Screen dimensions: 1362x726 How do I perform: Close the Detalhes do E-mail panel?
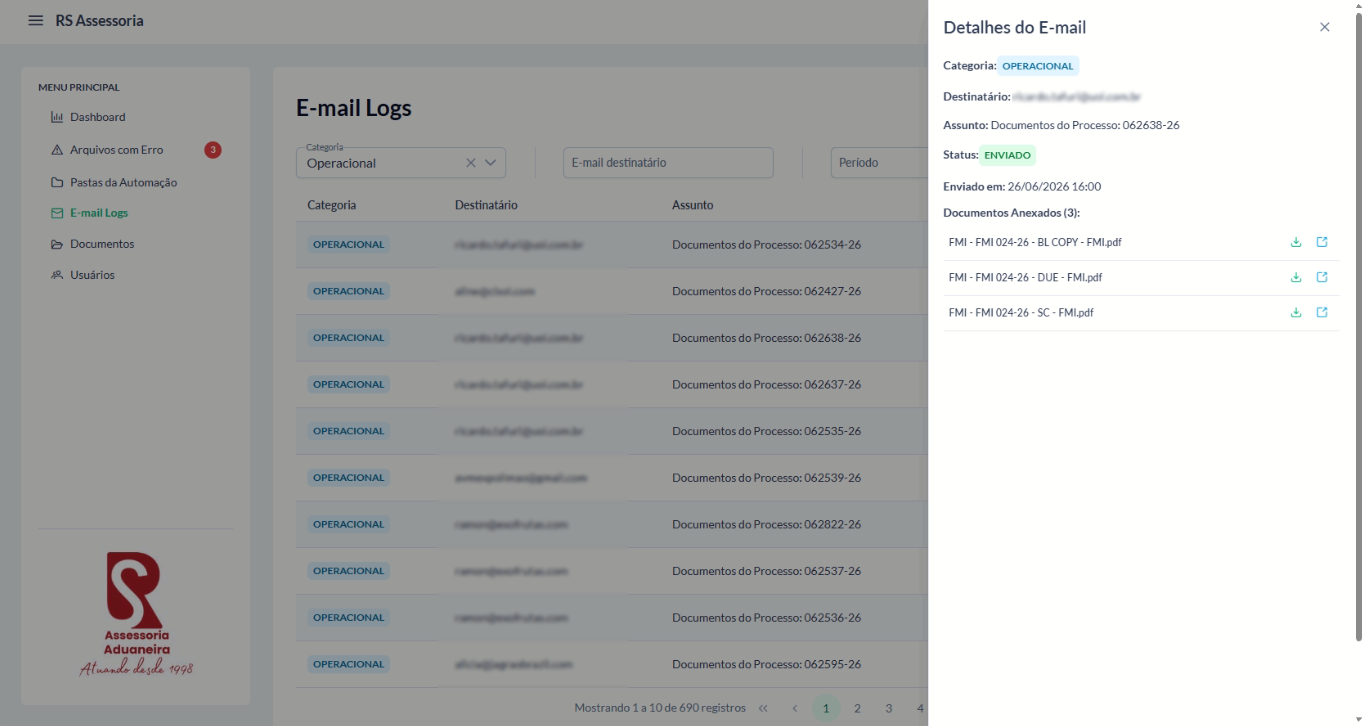(1325, 27)
